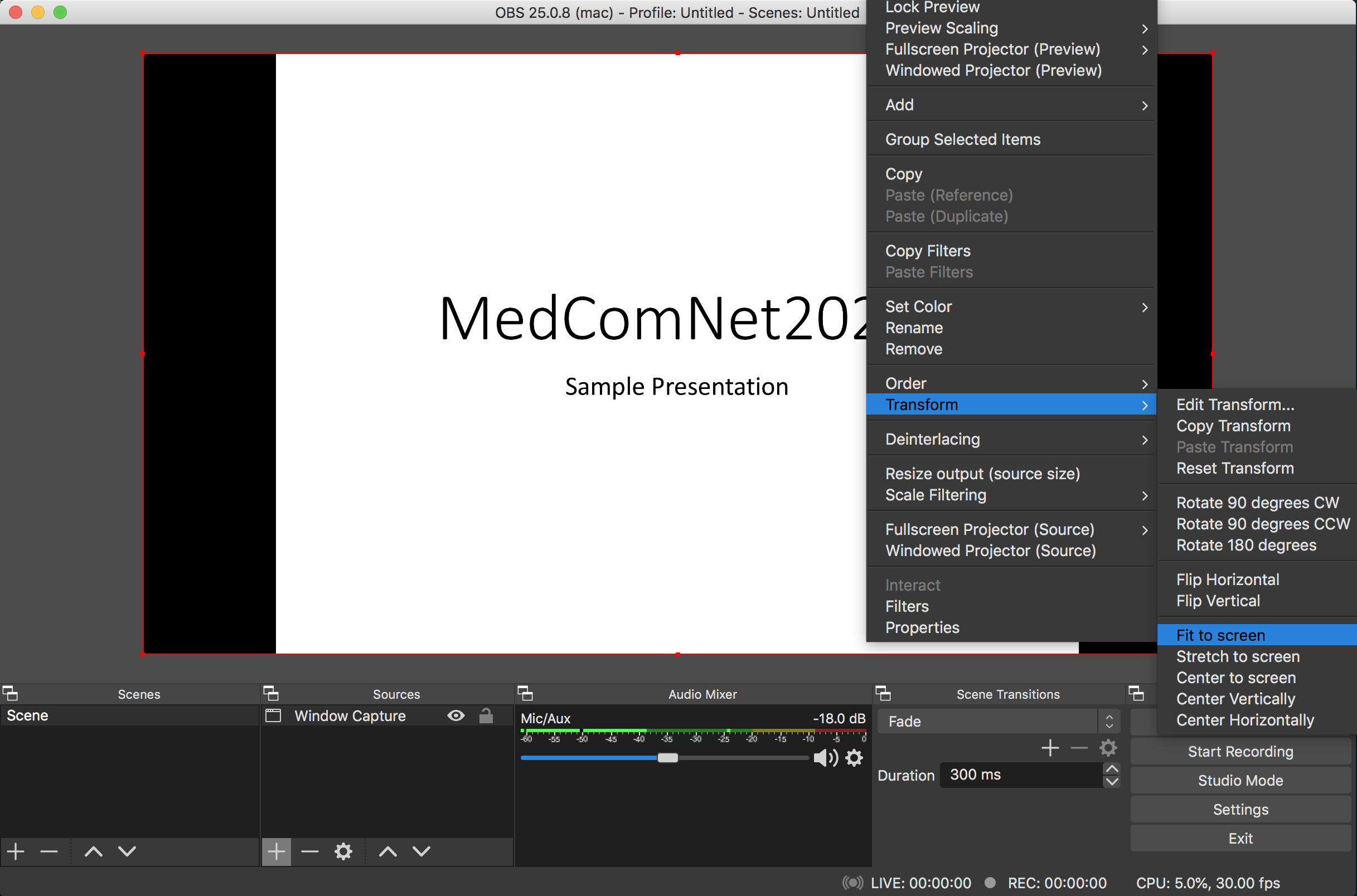The width and height of the screenshot is (1357, 896).
Task: Remove configurable transition with minus icon
Action: 1079,748
